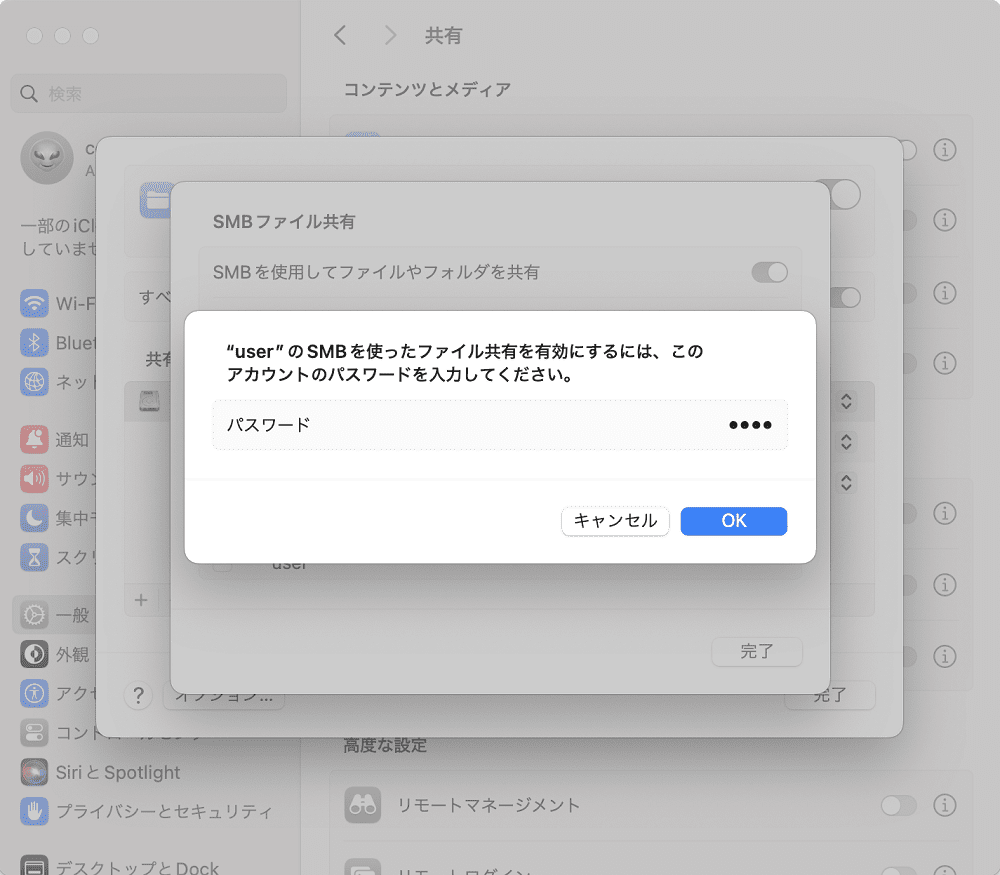The height and width of the screenshot is (875, 1000).
Task: Open the sound speaker icon in sidebar
Action: coord(34,478)
